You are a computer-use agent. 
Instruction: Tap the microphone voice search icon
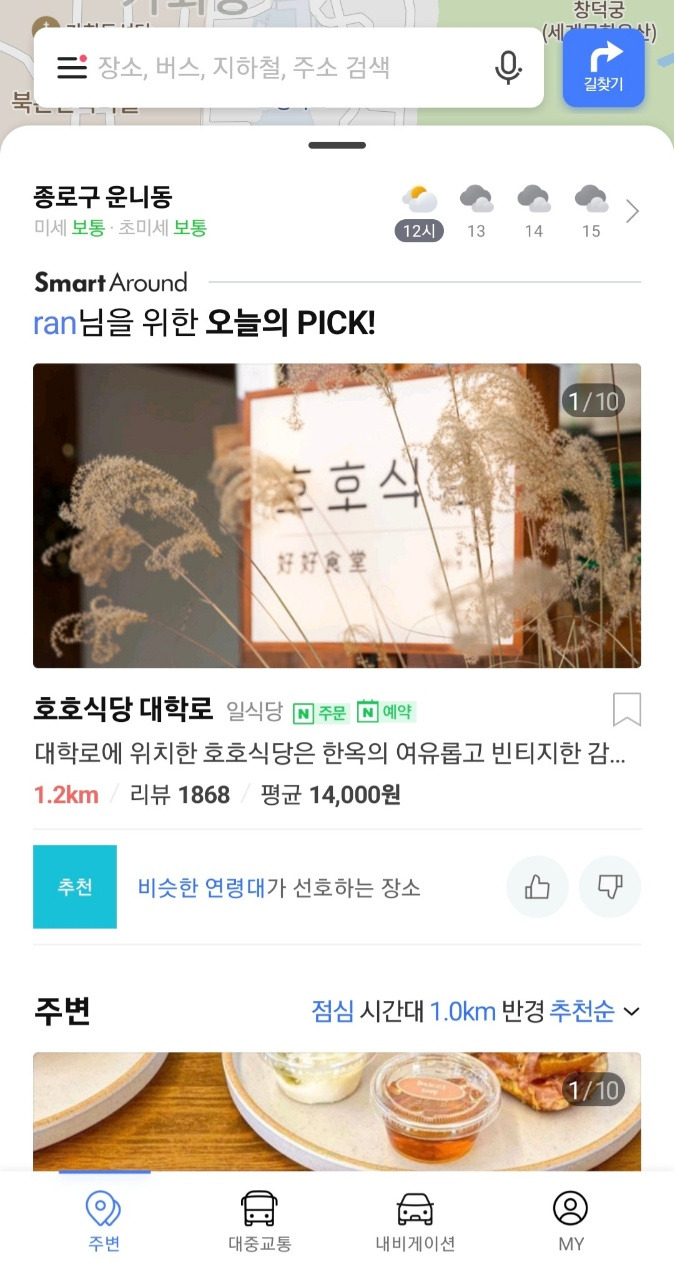click(x=508, y=67)
